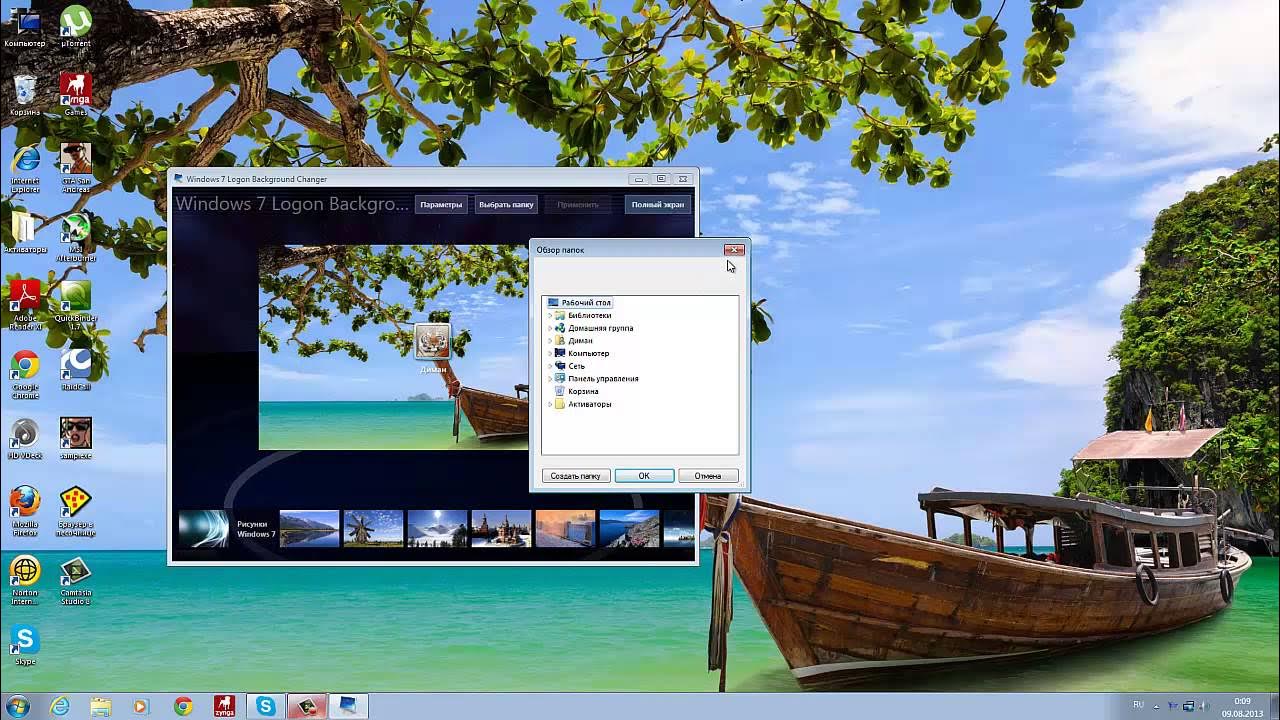The height and width of the screenshot is (720, 1280).
Task: Select the orange sunset wallpaper thumbnail
Action: tap(565, 529)
